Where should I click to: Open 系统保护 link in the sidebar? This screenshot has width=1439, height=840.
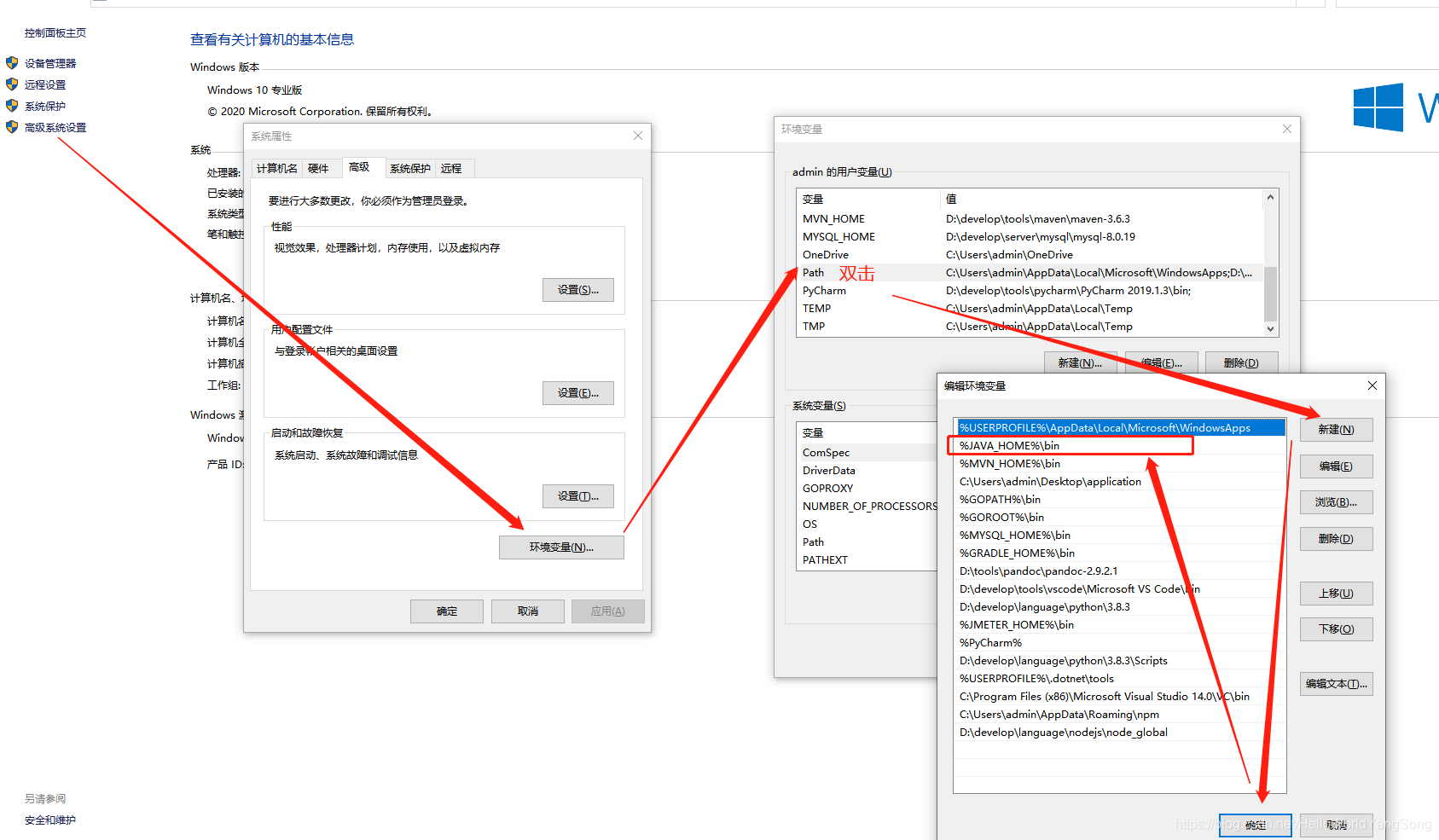45,107
